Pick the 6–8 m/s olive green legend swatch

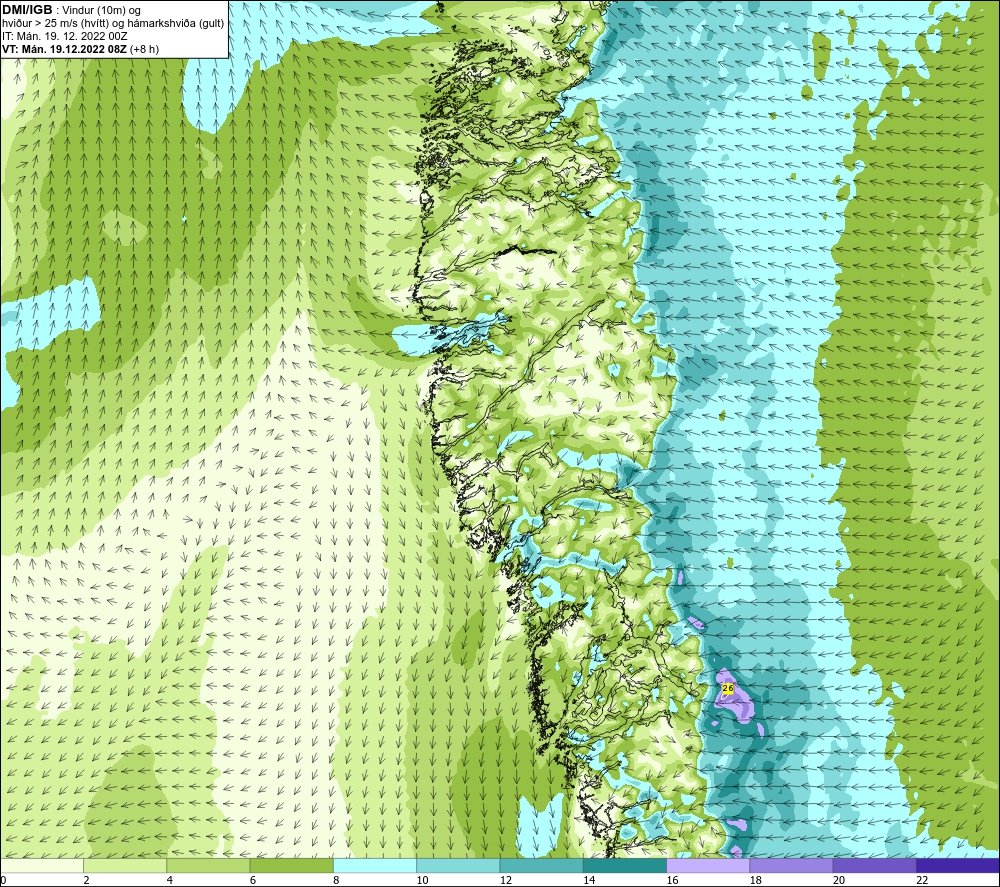coord(291,865)
